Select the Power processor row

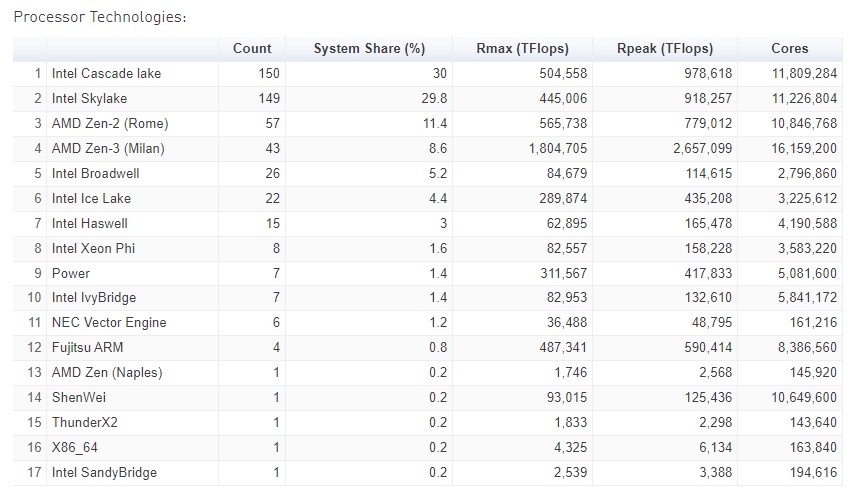[x=71, y=273]
